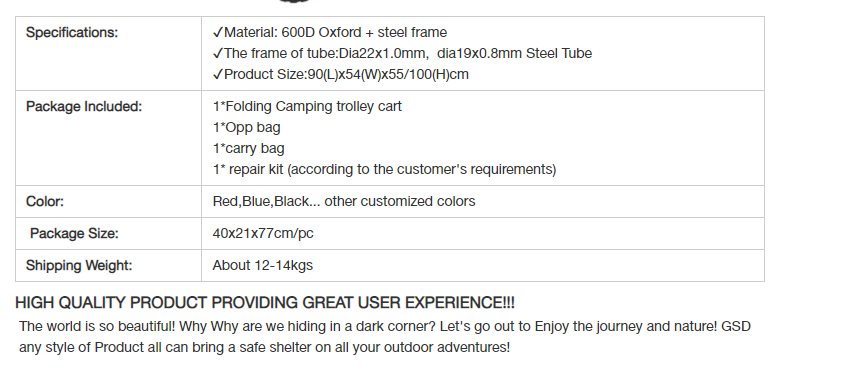
Task: Click '1*Folding Camping trolley cart' line
Action: (307, 106)
